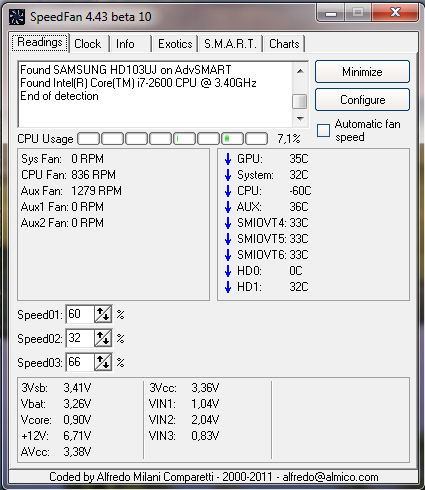
Task: Click the +12V voltage reading 6,71V
Action: 77,436
